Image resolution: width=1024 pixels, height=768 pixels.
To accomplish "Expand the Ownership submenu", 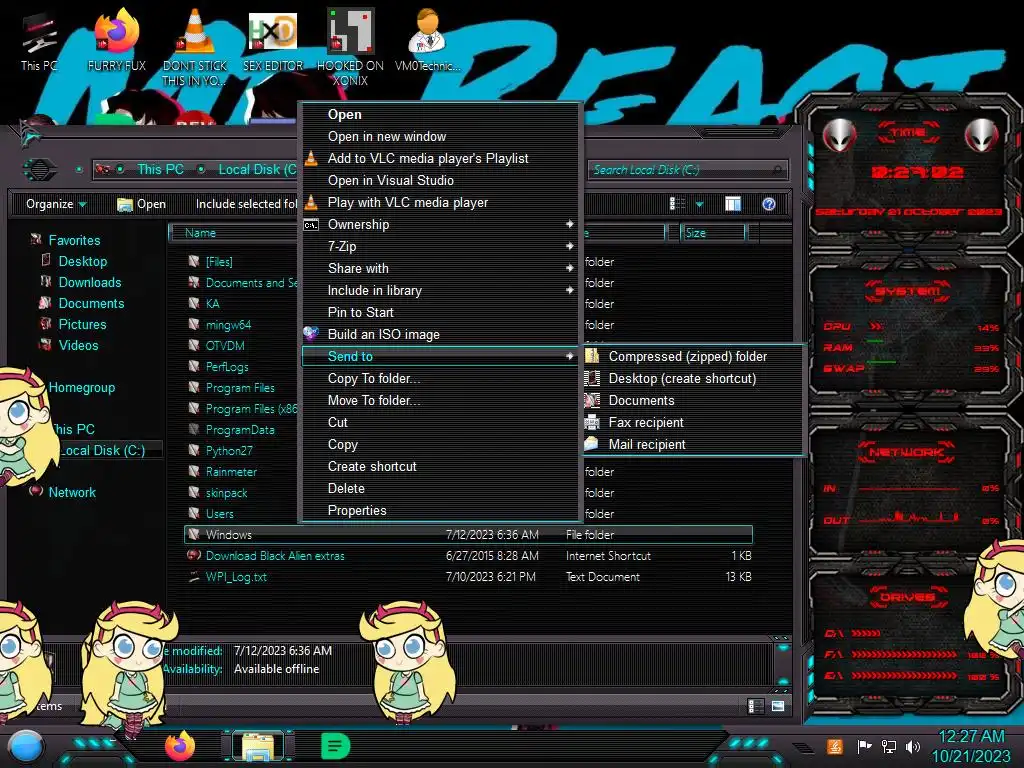I will click(440, 224).
